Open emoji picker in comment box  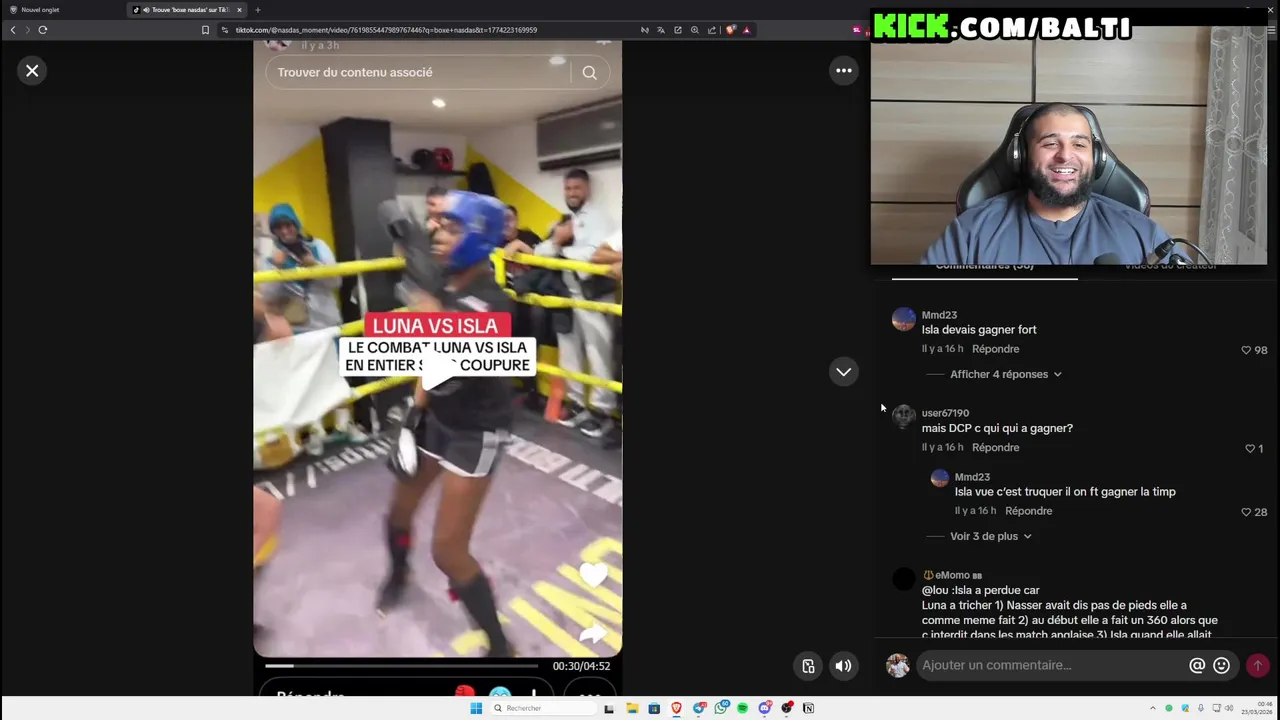tap(1221, 665)
